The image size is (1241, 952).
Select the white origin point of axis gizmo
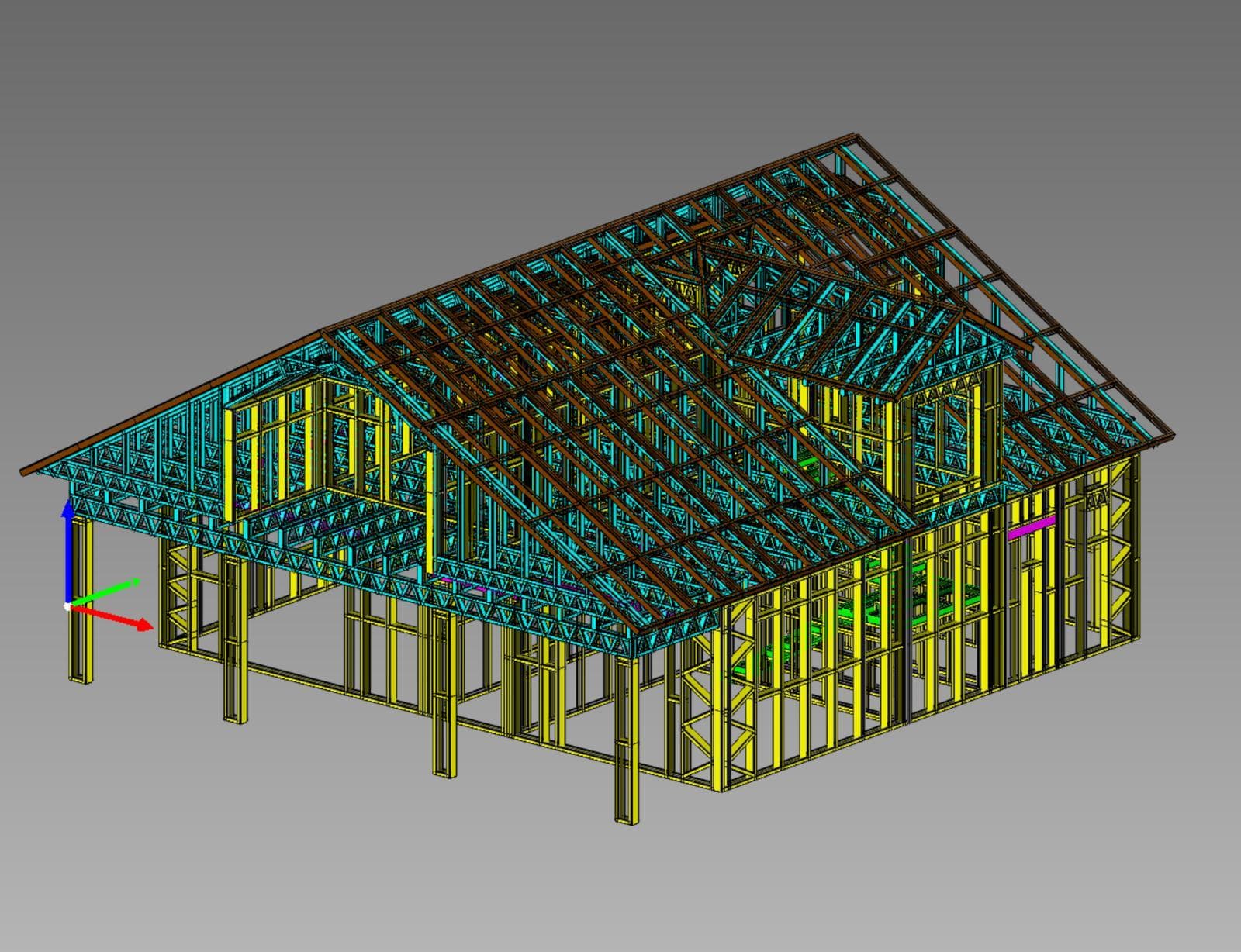(67, 606)
